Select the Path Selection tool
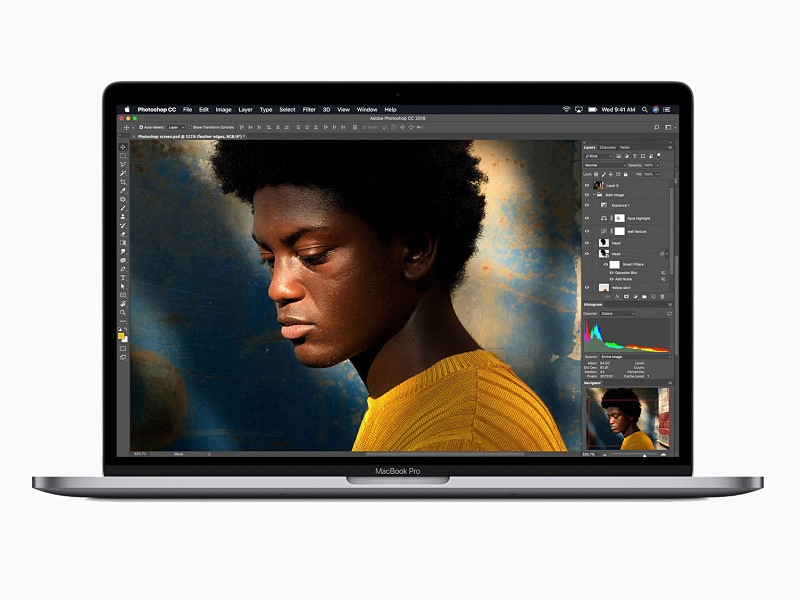 [123, 286]
